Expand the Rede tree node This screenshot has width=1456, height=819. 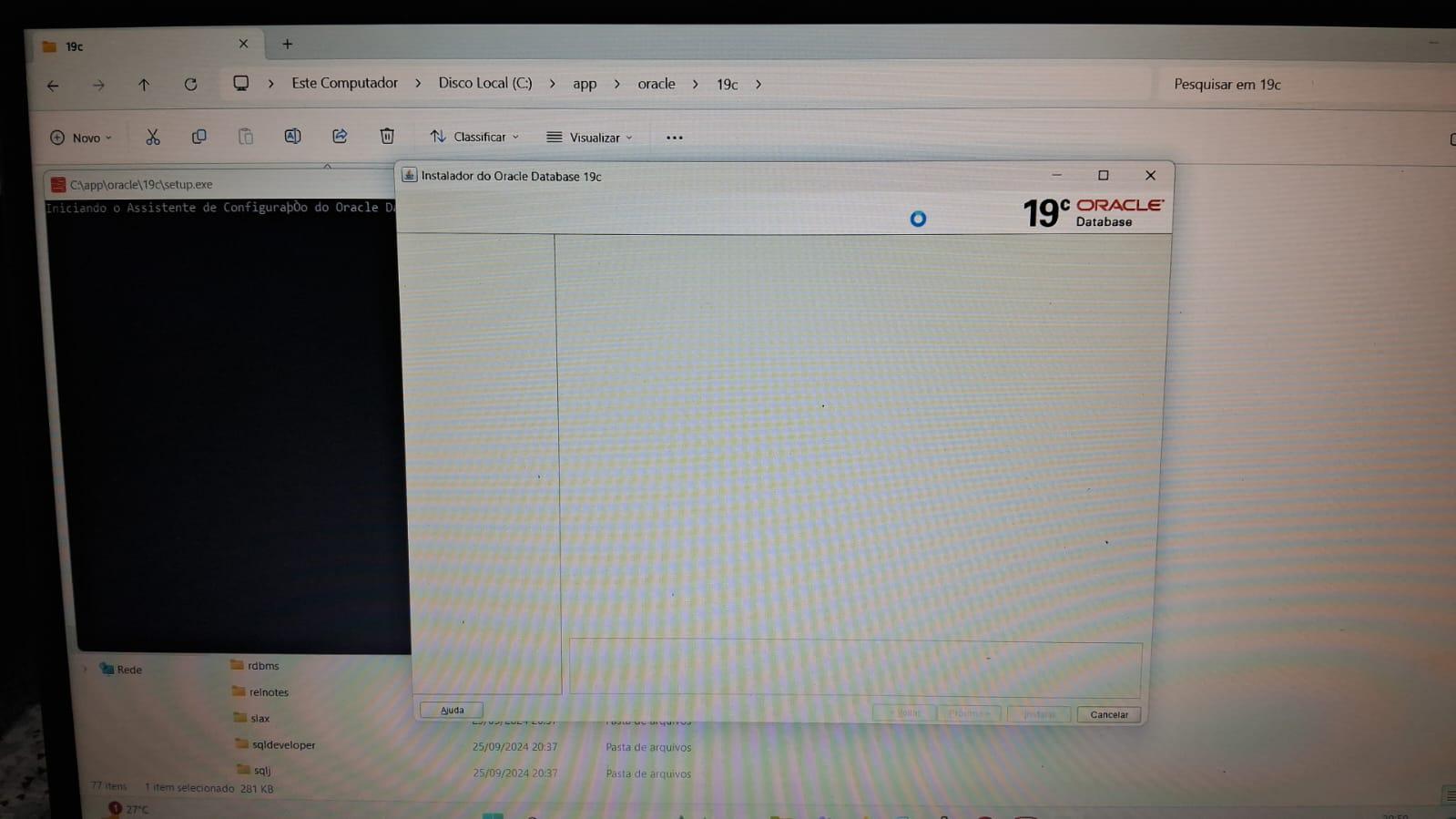tap(86, 669)
